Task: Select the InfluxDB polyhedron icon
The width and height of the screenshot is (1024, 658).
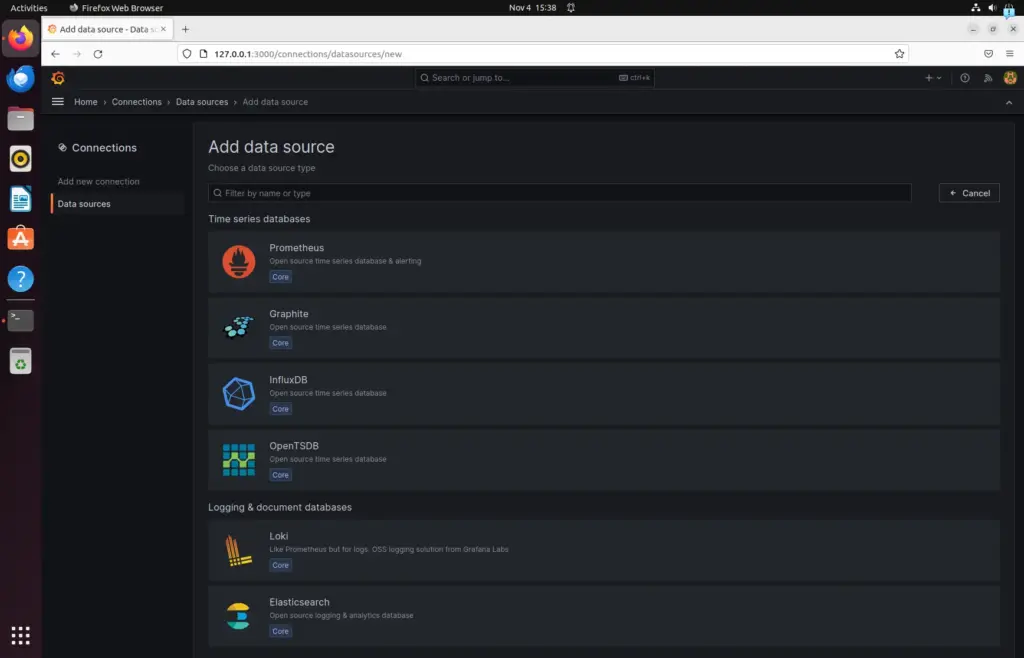Action: [x=238, y=394]
